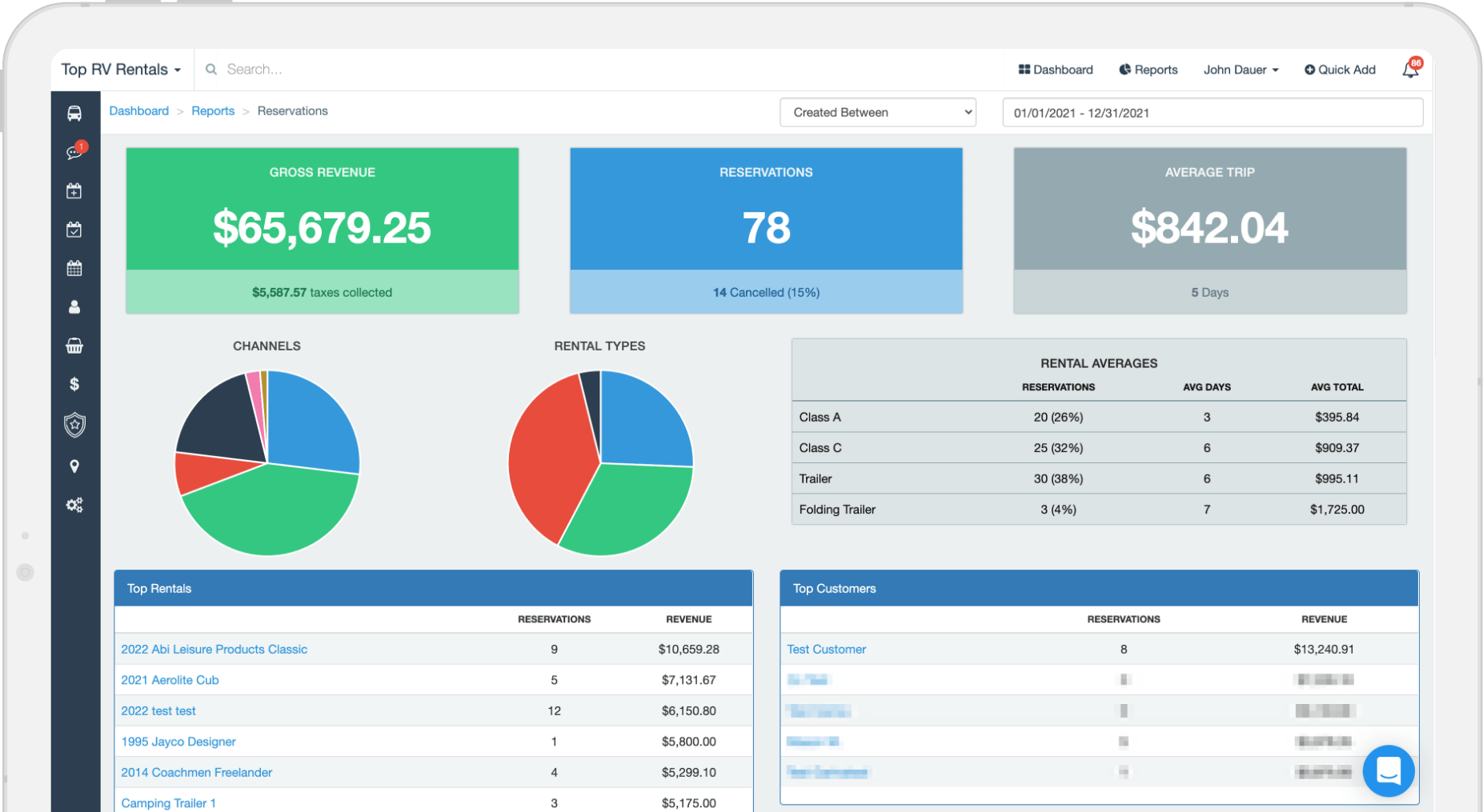Open the 2021 Aerolite Cub rental link
The width and height of the screenshot is (1483, 812).
click(170, 680)
